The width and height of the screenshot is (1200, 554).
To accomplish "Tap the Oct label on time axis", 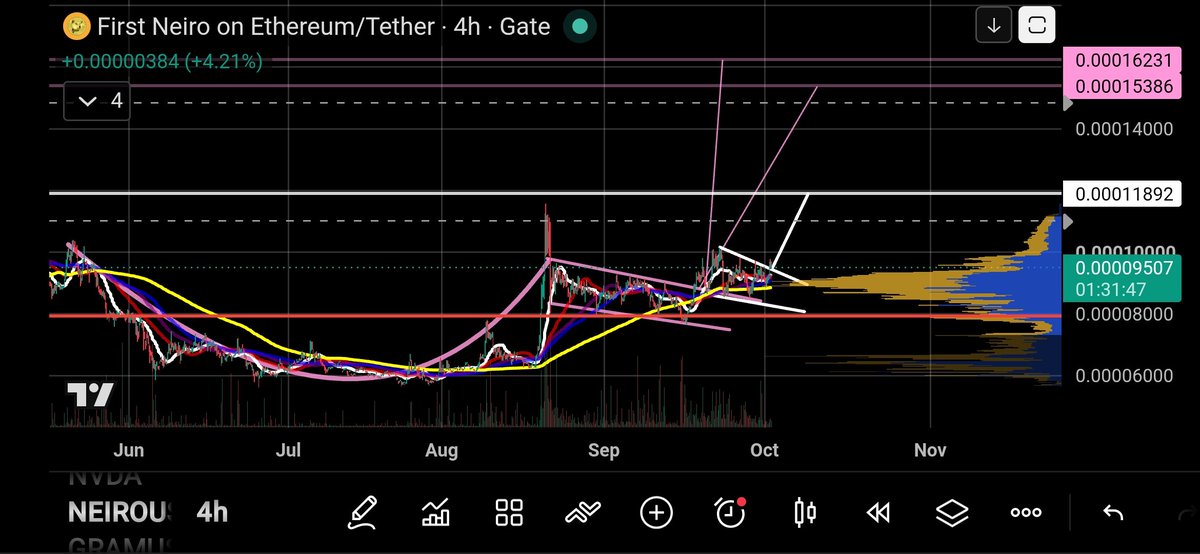I will pyautogui.click(x=764, y=451).
